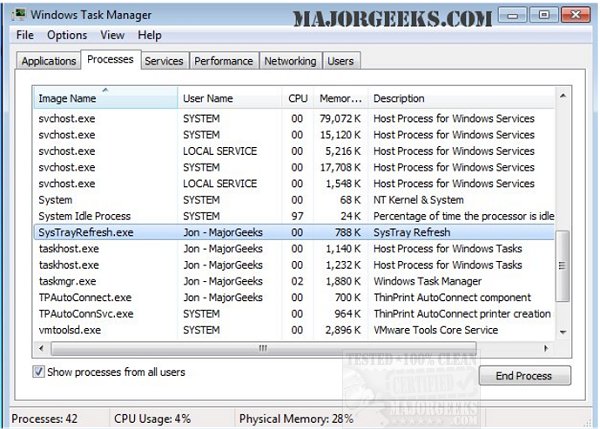Open the Performance tab
Viewport: 600px width, 429px height.
click(223, 61)
